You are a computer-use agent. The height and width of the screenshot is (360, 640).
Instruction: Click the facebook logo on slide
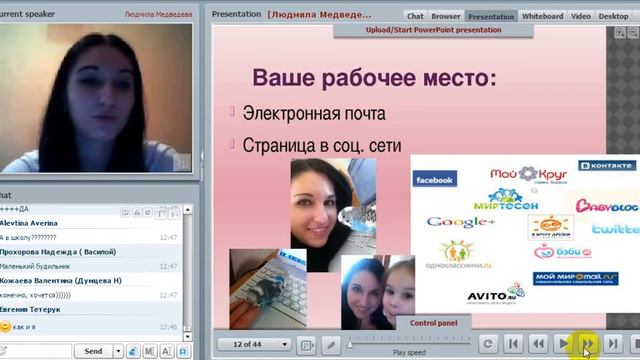(x=435, y=179)
